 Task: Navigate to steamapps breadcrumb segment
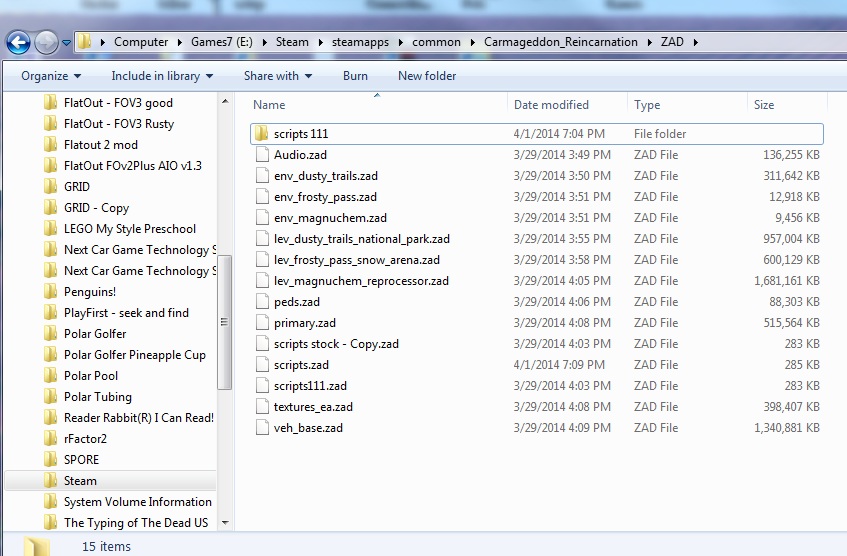[360, 42]
